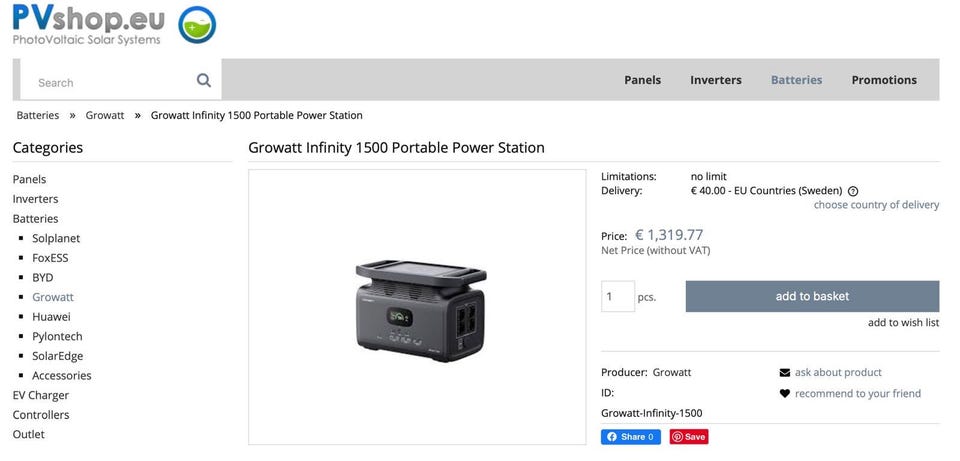
Task: Click the Facebook Share button
Action: point(630,437)
